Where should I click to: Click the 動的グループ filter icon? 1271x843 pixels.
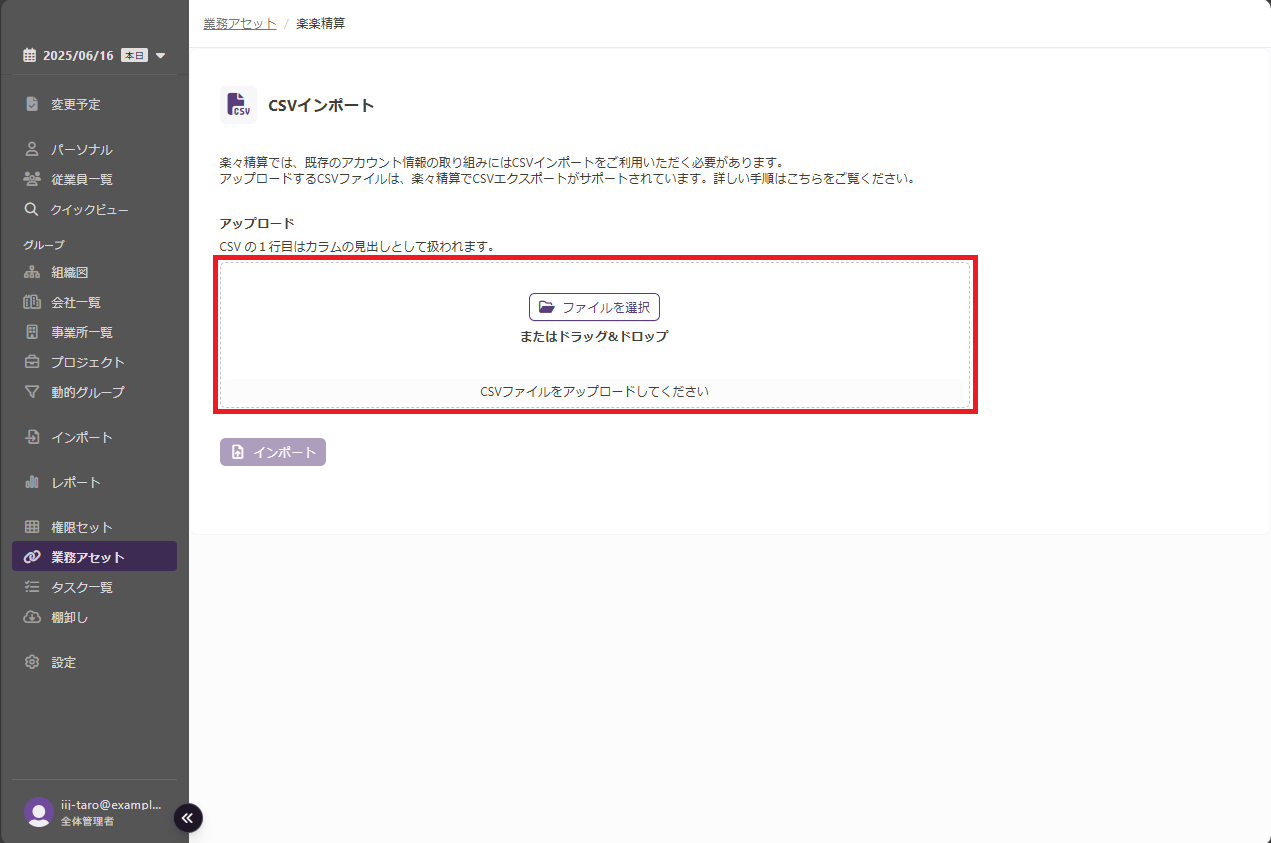pos(32,392)
